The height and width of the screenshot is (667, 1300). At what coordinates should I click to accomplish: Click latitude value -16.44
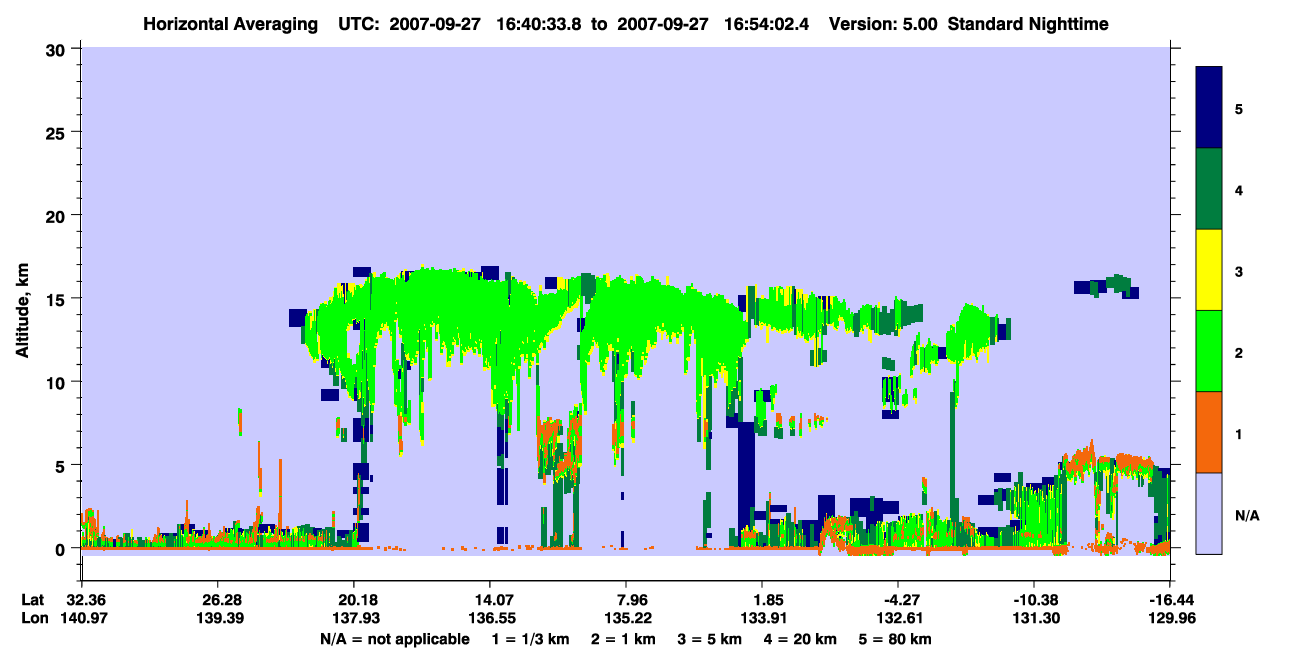tap(1170, 600)
